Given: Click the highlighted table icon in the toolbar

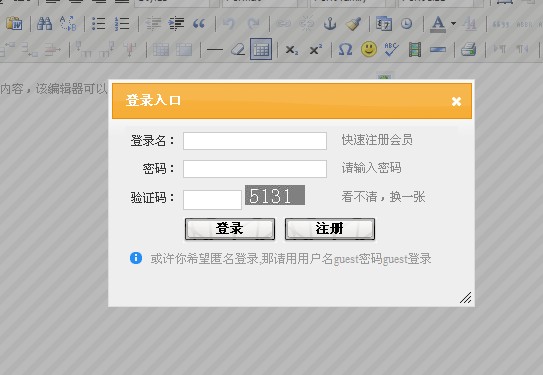Looking at the screenshot, I should (261, 49).
